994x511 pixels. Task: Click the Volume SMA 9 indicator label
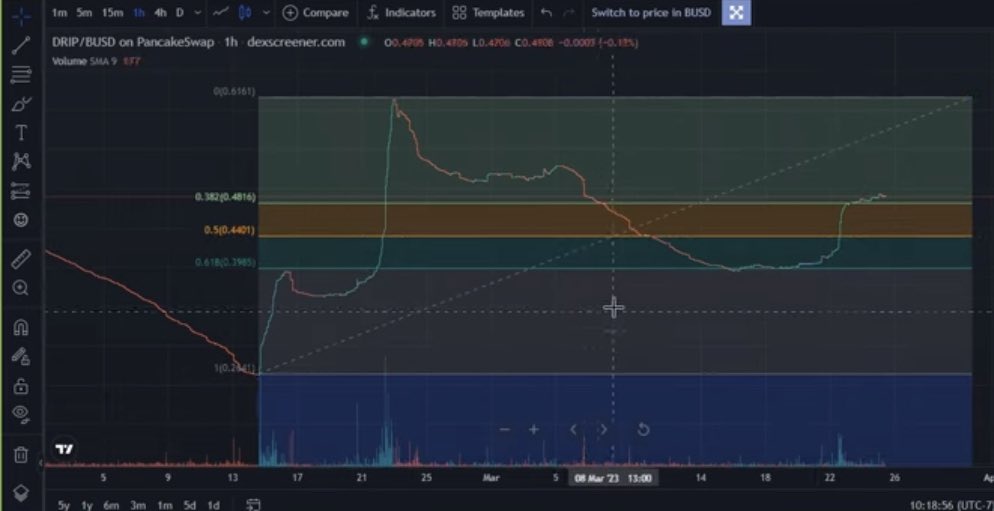click(x=84, y=61)
